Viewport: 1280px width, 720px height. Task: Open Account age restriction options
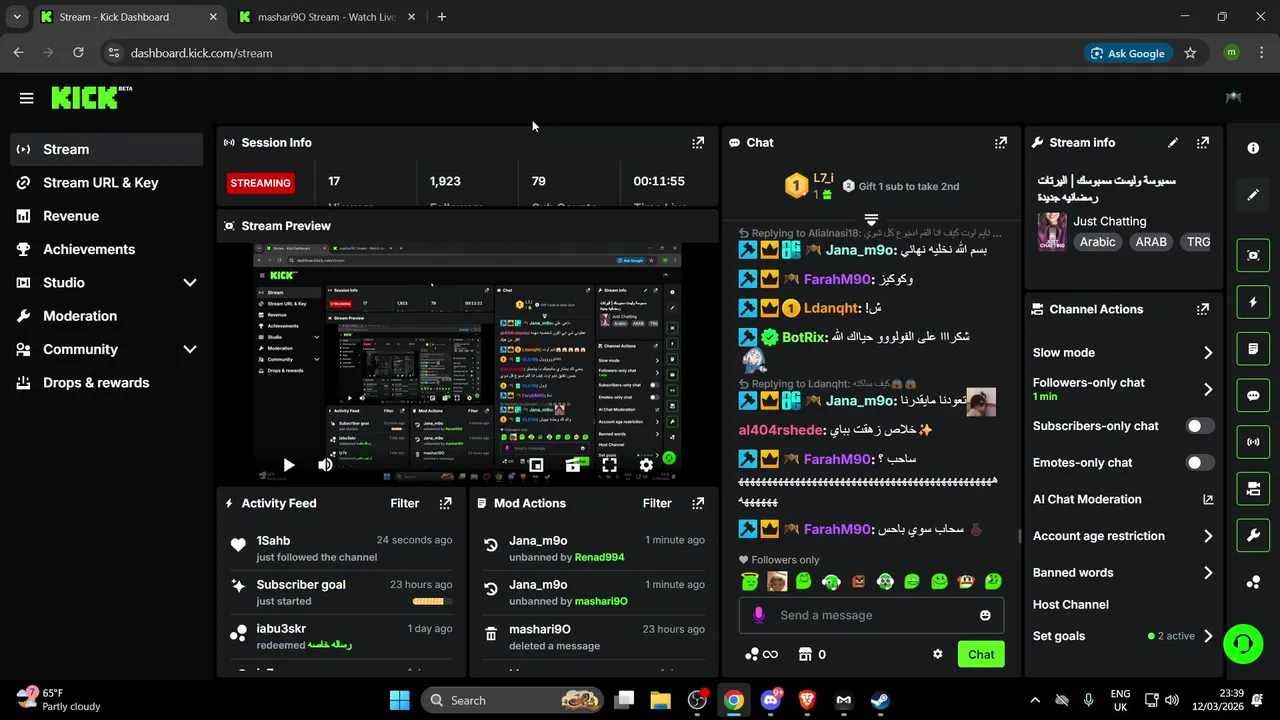tap(1123, 536)
